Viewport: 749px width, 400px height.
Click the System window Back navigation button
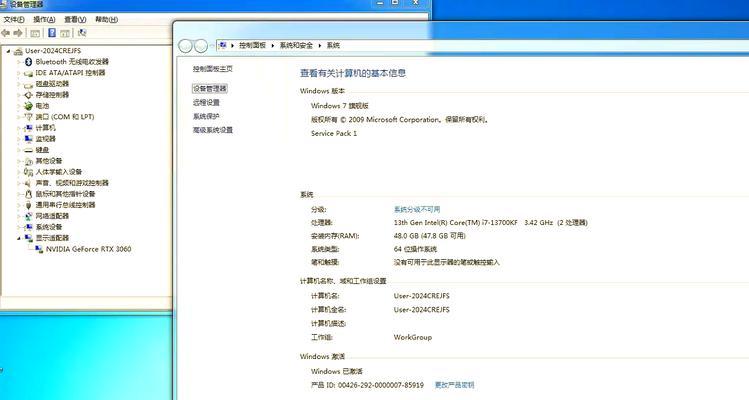[x=185, y=46]
